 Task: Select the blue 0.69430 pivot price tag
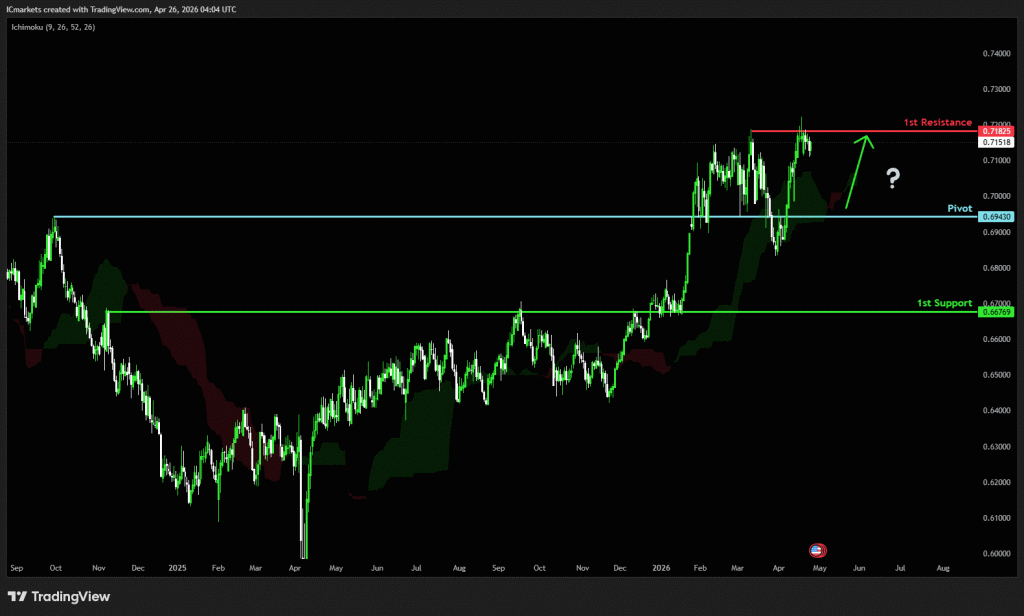(997, 217)
